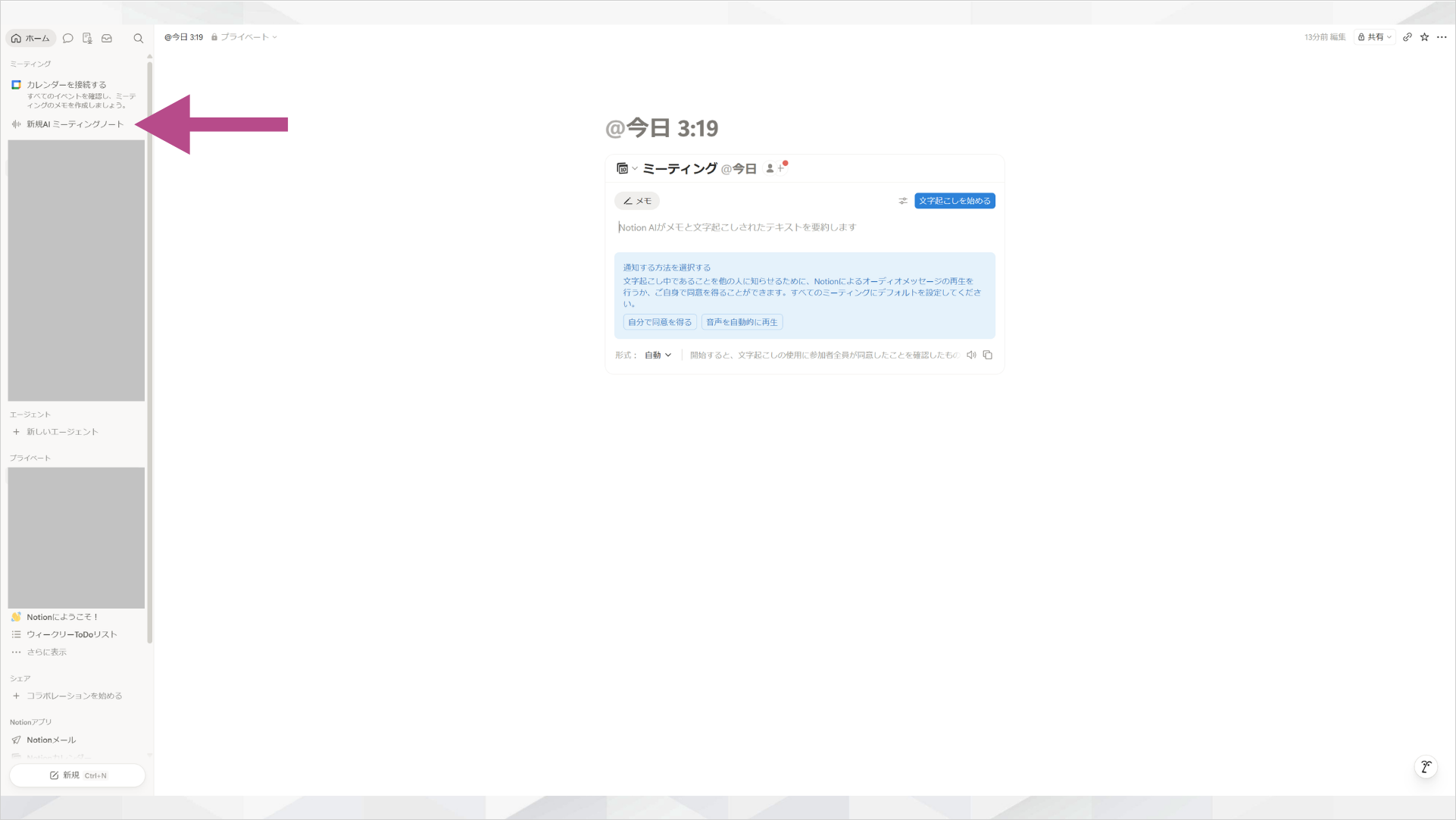Click the Notionアプリ section header
Image resolution: width=1456 pixels, height=820 pixels.
click(x=31, y=722)
